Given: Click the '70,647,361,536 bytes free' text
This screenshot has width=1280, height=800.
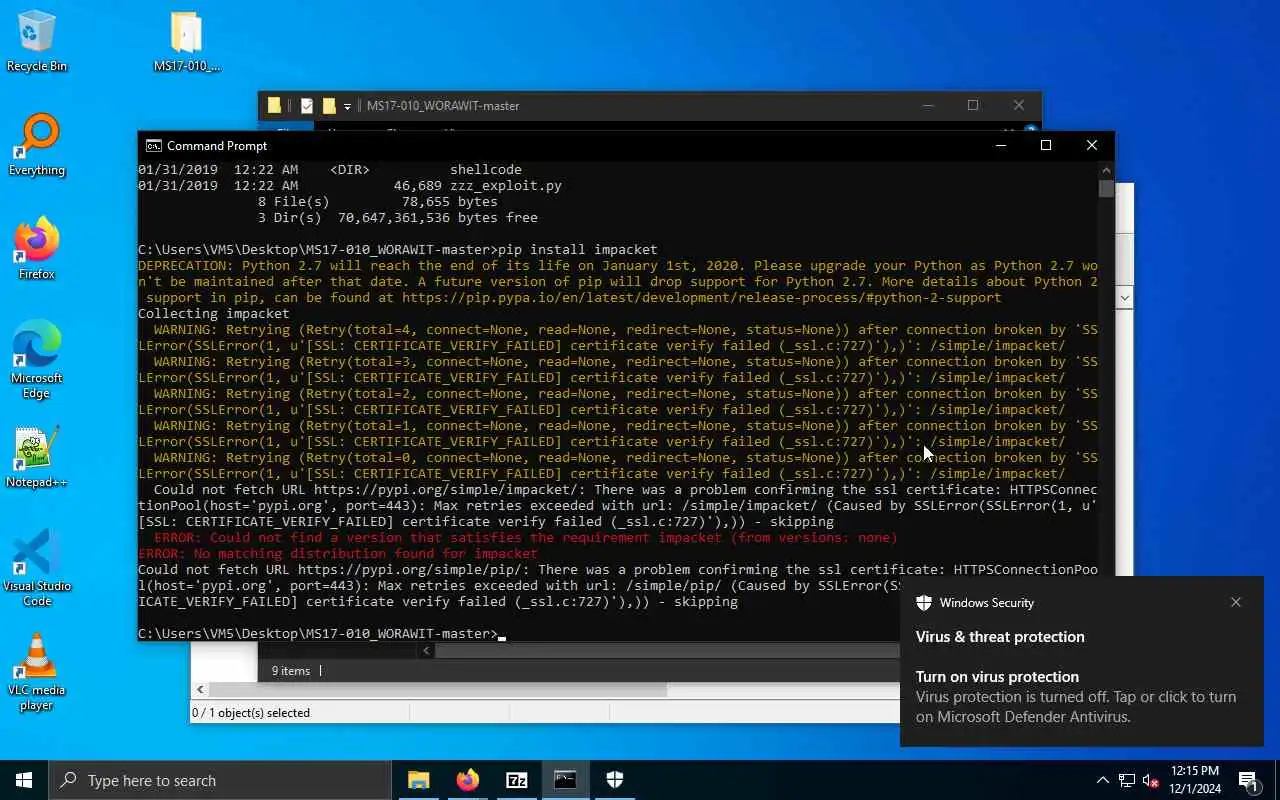Looking at the screenshot, I should tap(438, 218).
